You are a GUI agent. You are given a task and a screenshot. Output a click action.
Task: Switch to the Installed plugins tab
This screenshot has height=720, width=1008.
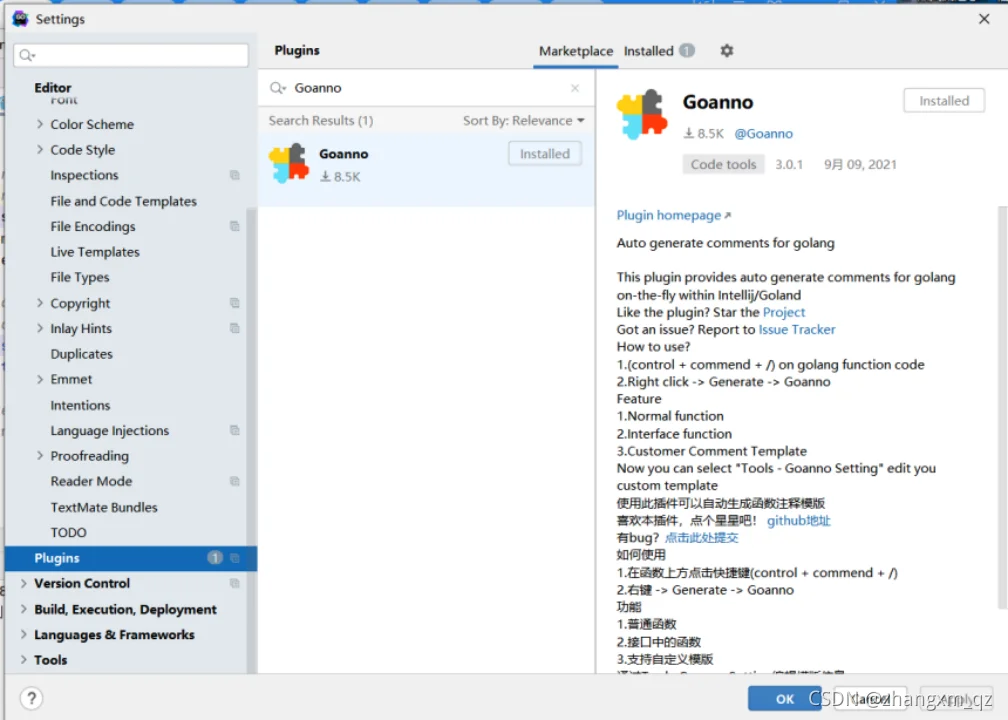click(649, 51)
